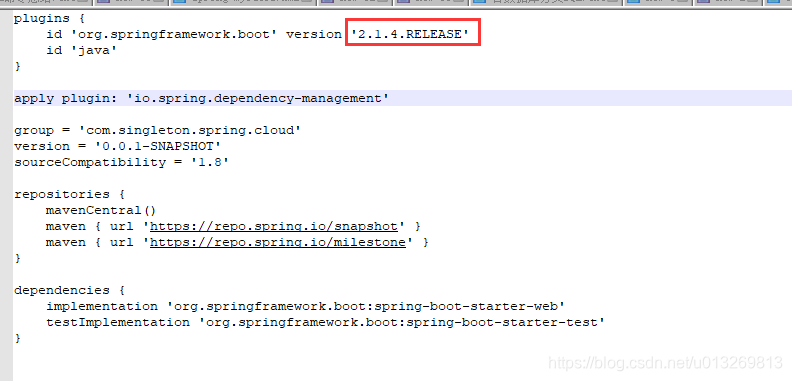Click the group 'com.singleton.spring.cloud' line
This screenshot has height=381, width=792.
pyautogui.click(x=158, y=130)
